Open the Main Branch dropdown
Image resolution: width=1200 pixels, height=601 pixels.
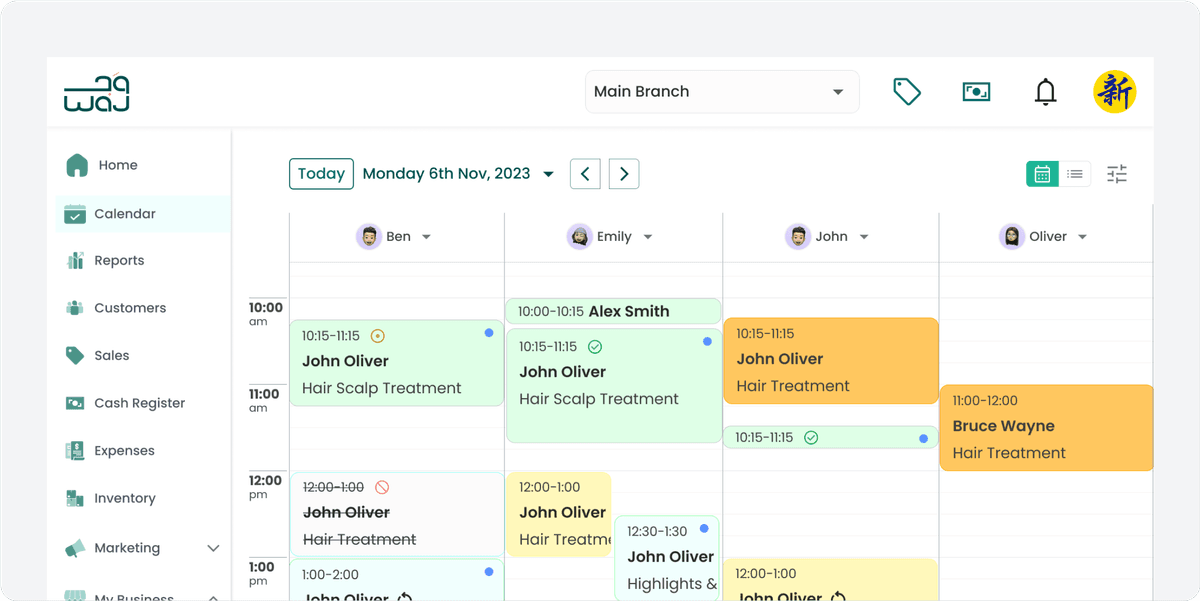[721, 91]
